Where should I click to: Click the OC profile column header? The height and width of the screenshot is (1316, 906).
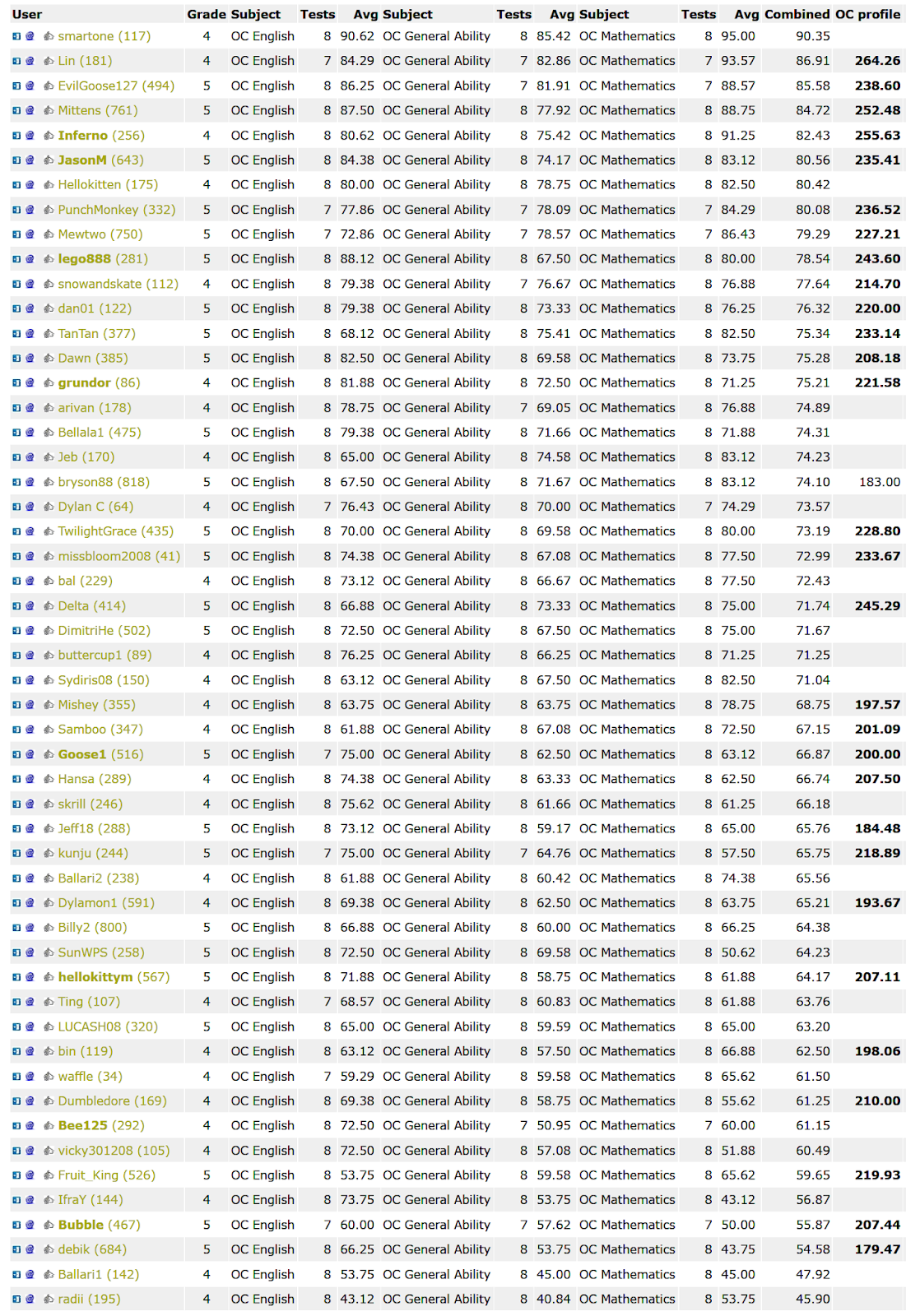tap(868, 14)
